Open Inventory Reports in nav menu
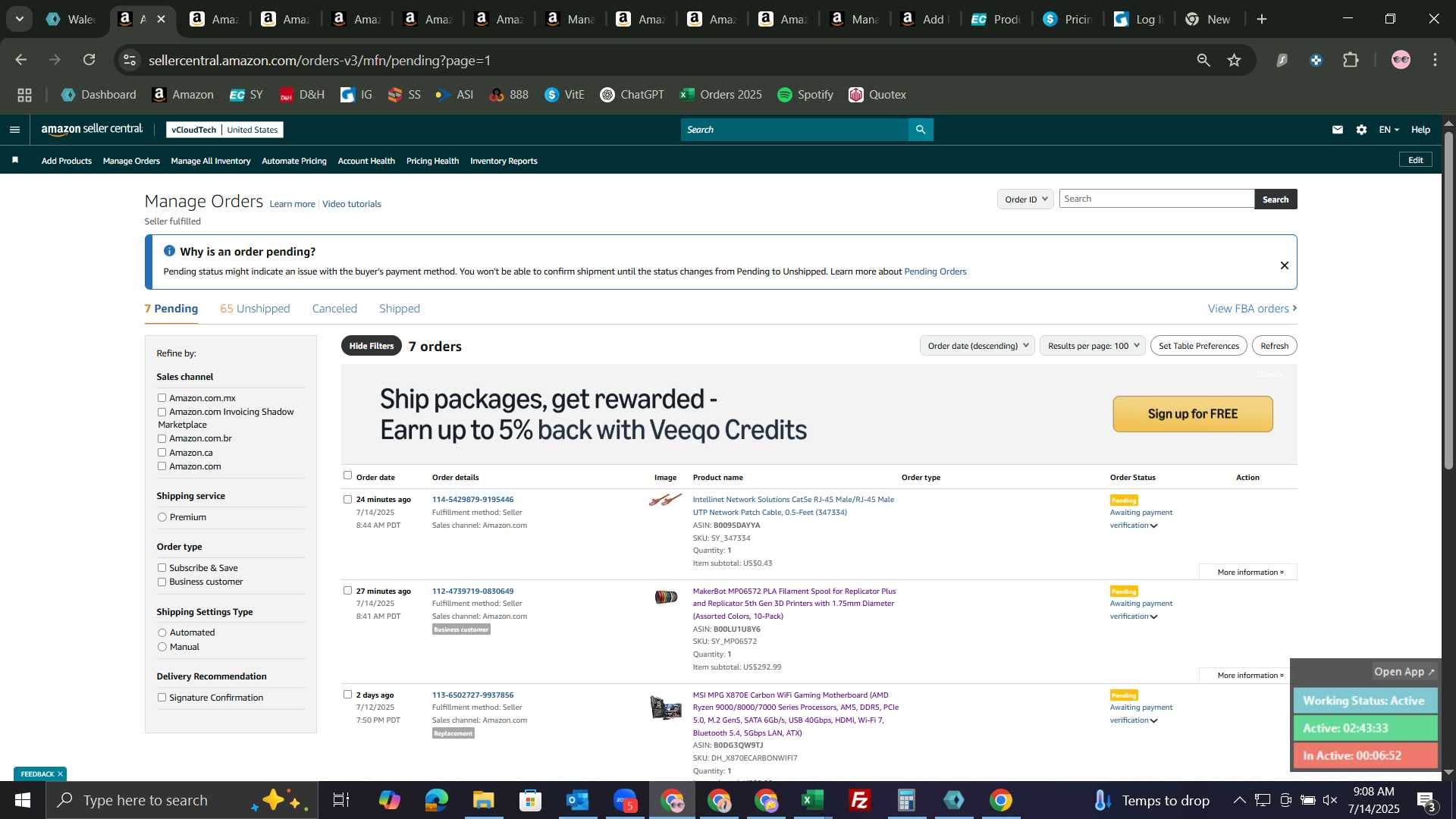The height and width of the screenshot is (819, 1456). click(x=504, y=161)
